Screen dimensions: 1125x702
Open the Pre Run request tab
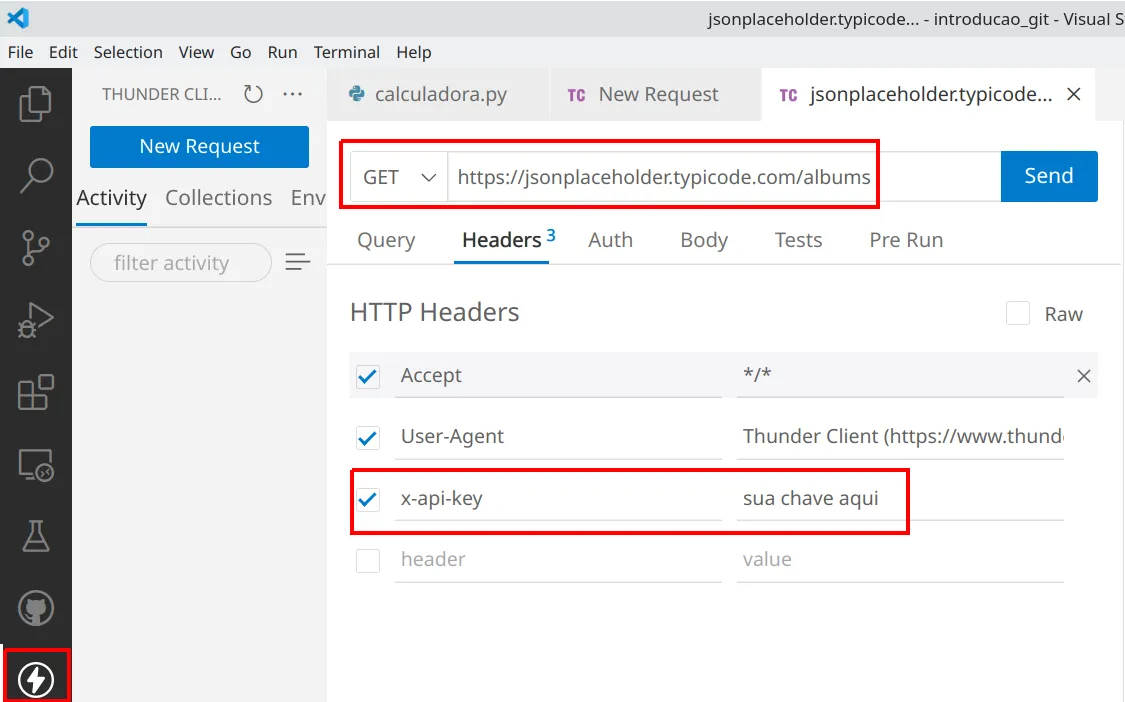906,240
